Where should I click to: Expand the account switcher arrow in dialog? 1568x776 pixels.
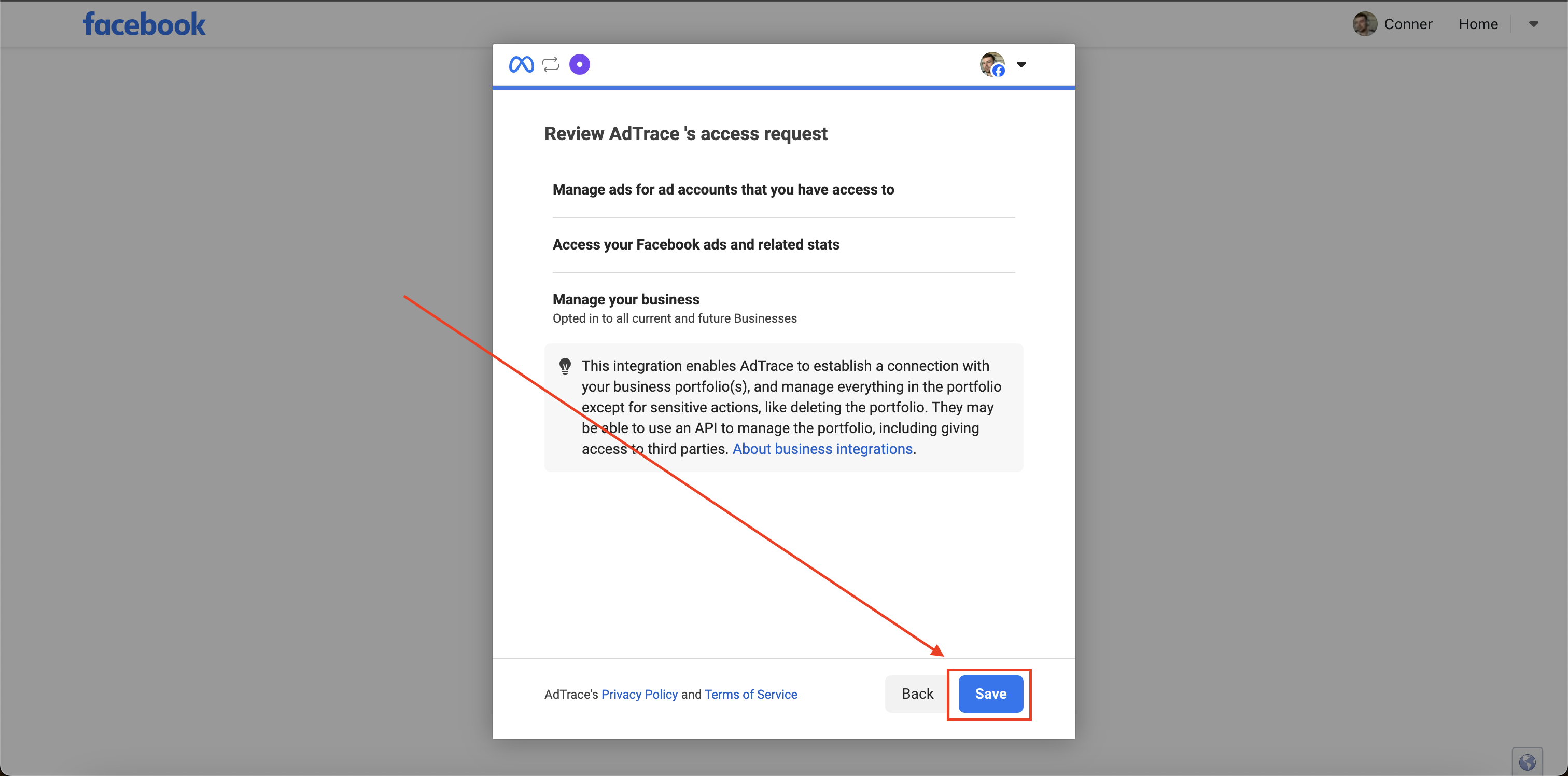(1021, 64)
